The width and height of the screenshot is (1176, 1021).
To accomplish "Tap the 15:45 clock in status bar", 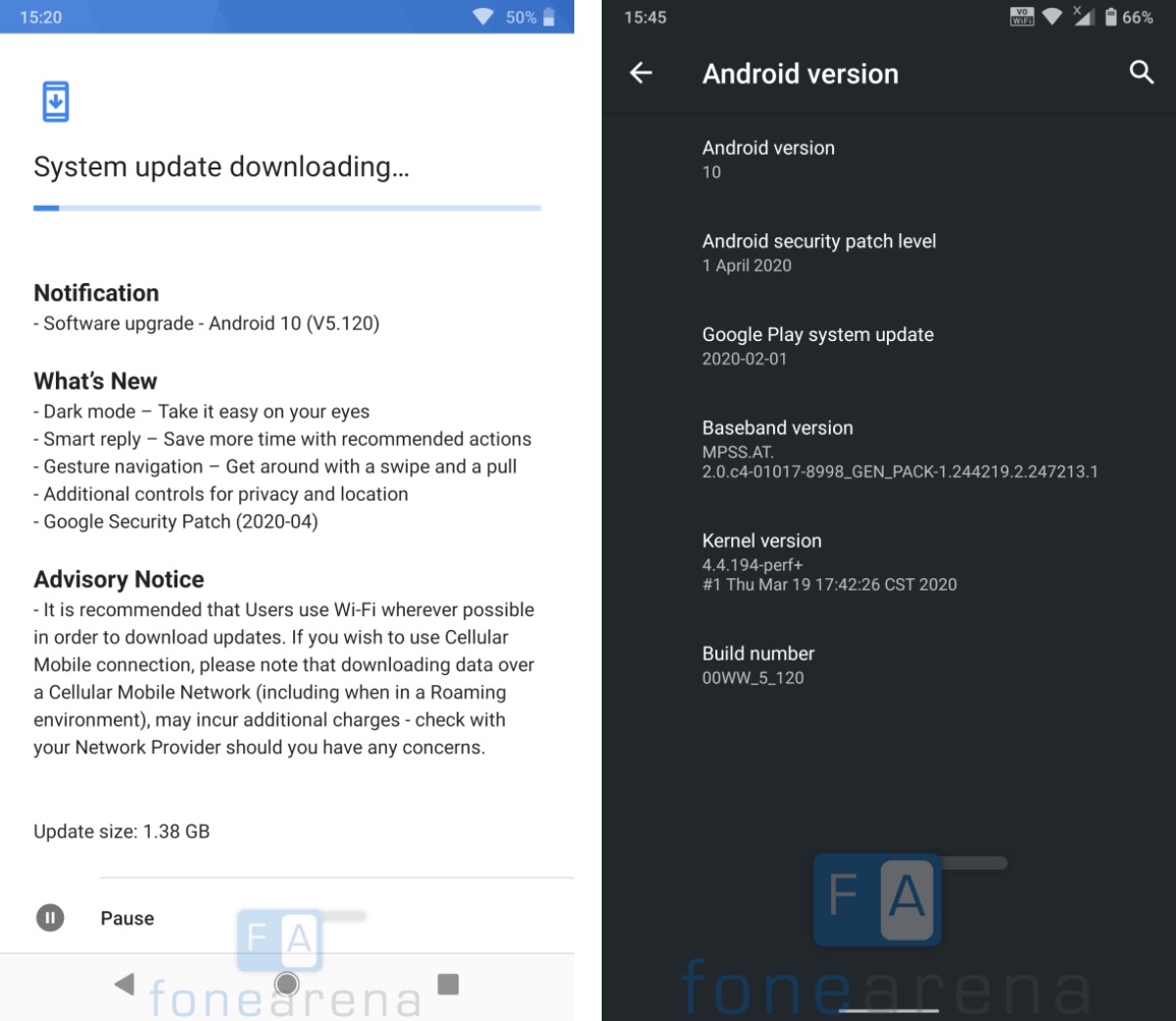I will click(645, 18).
